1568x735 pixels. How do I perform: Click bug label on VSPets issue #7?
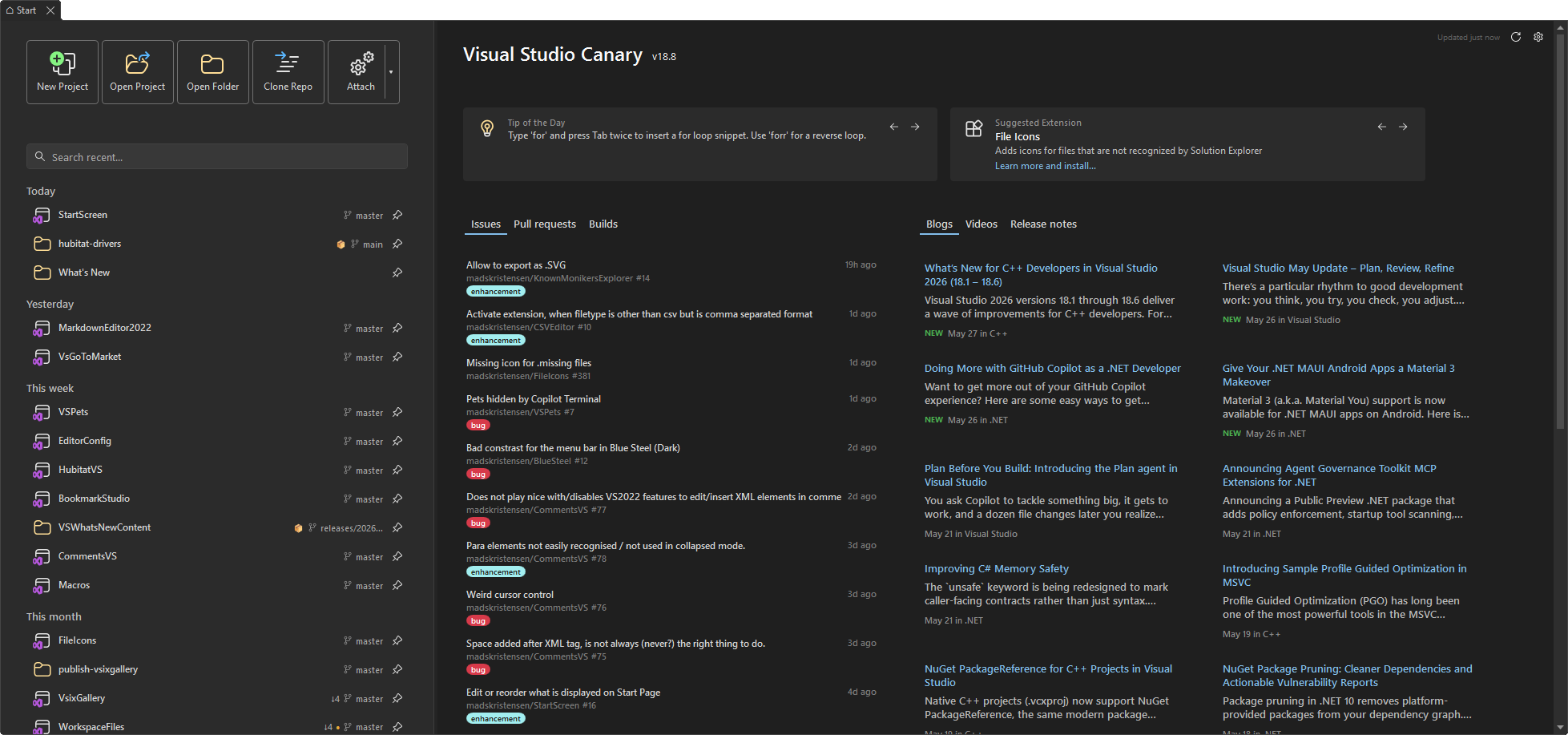(478, 426)
